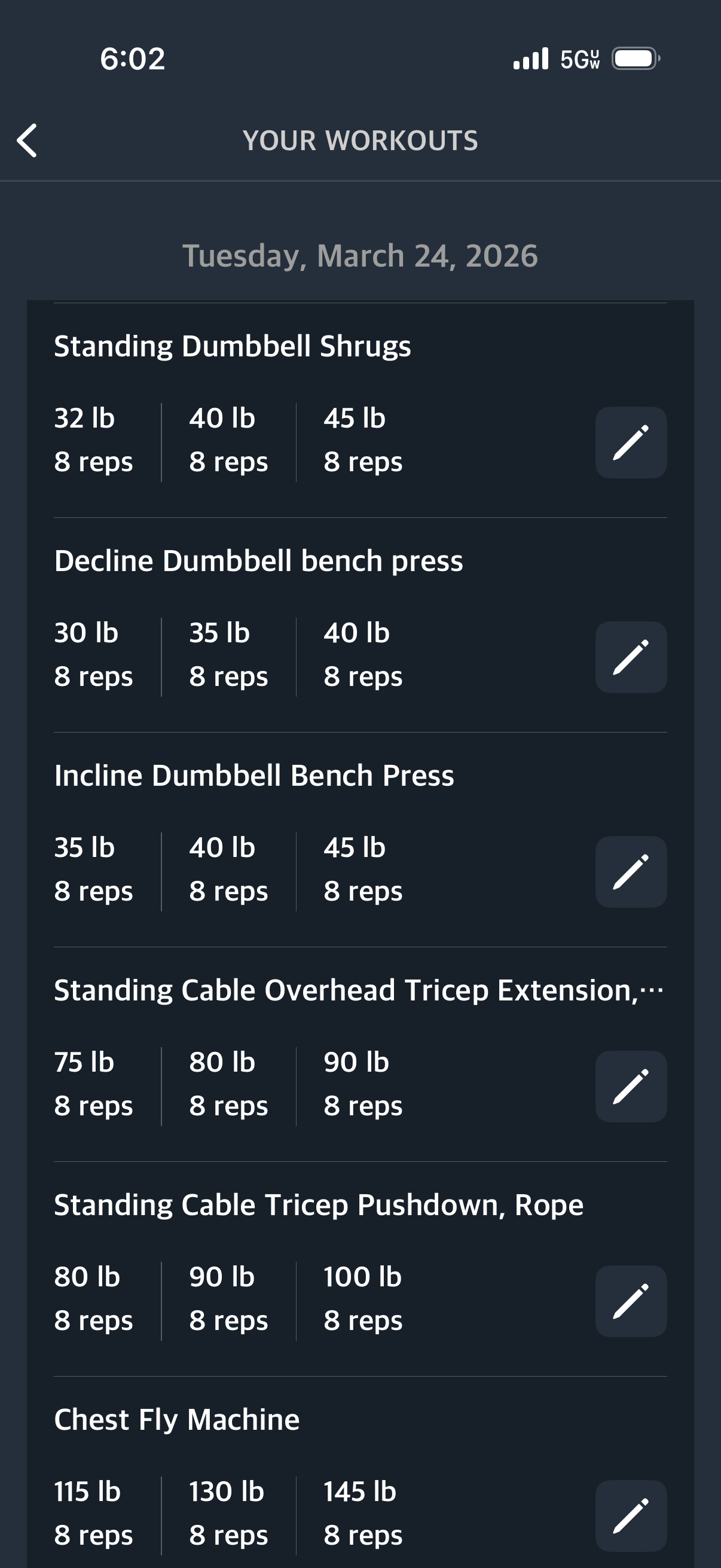Tap the 6:02 clock in status bar
Viewport: 721px width, 1568px height.
point(133,59)
